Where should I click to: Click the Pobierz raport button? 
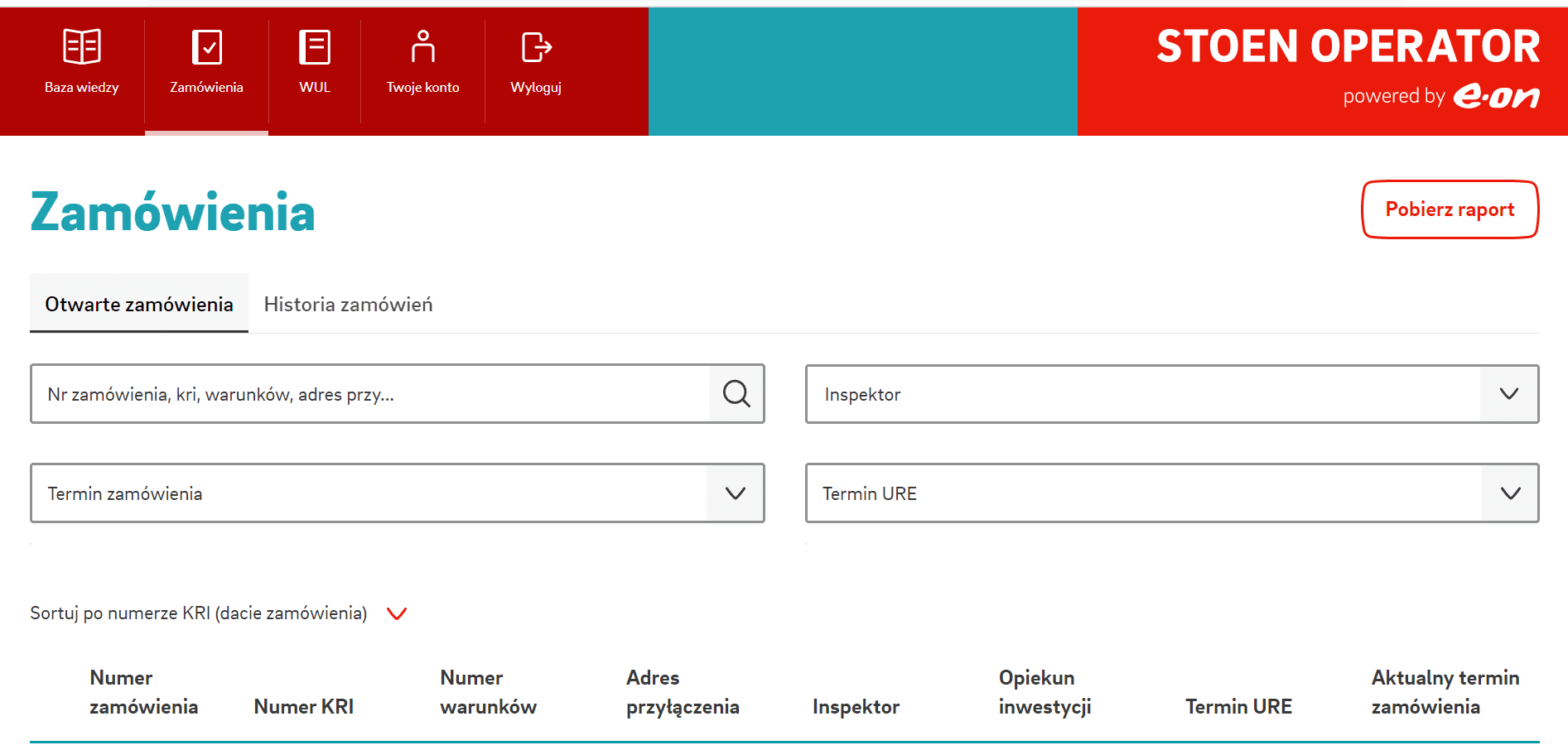(1450, 209)
